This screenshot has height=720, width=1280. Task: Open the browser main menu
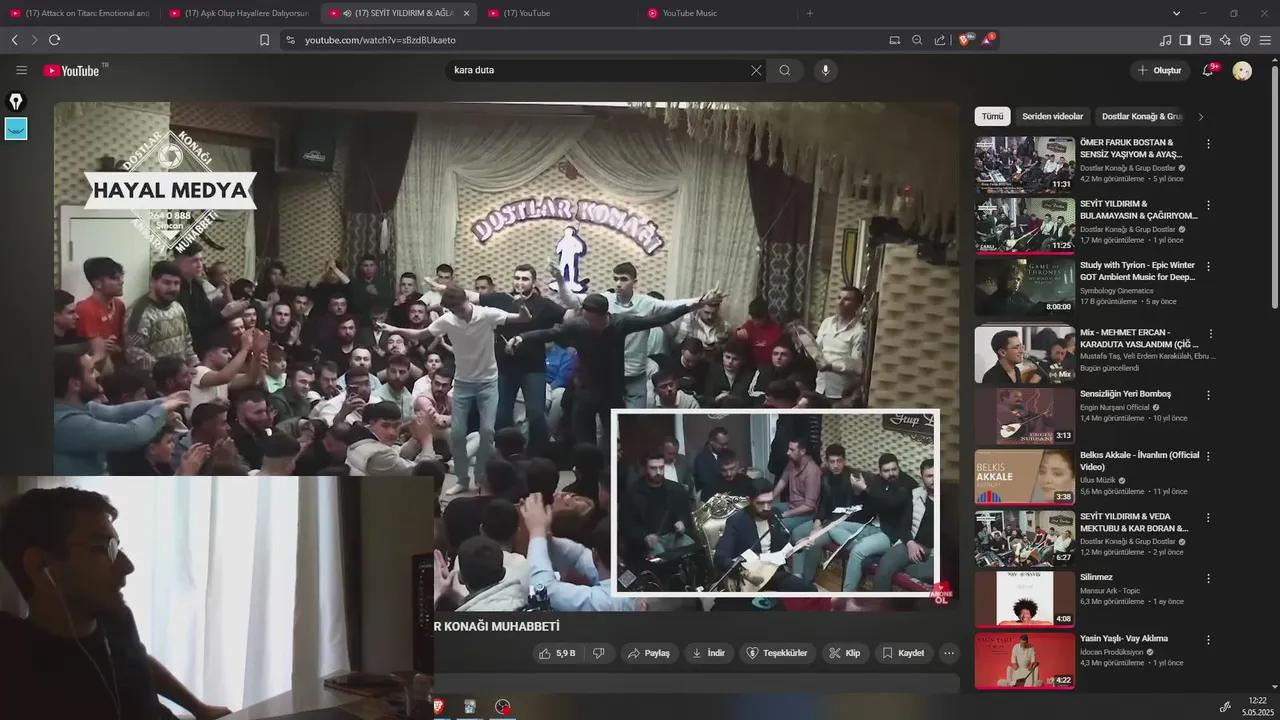[x=1265, y=40]
